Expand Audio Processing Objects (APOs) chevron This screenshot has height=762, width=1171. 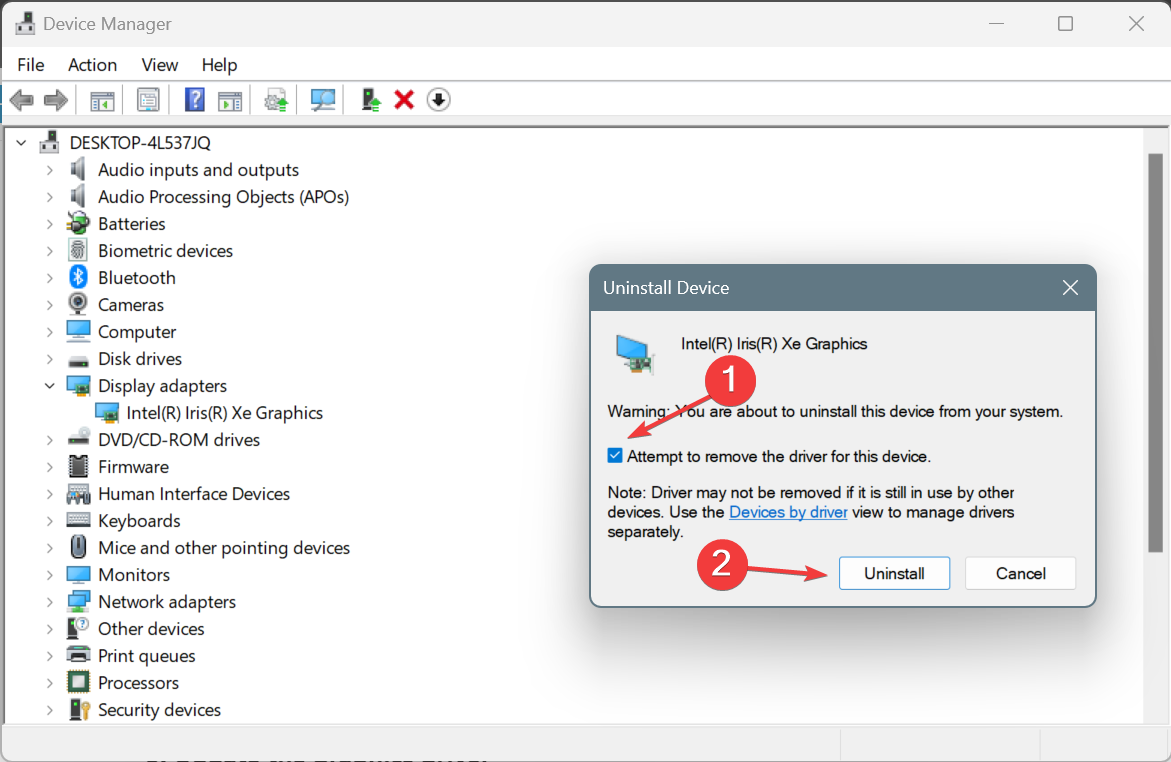pos(49,197)
